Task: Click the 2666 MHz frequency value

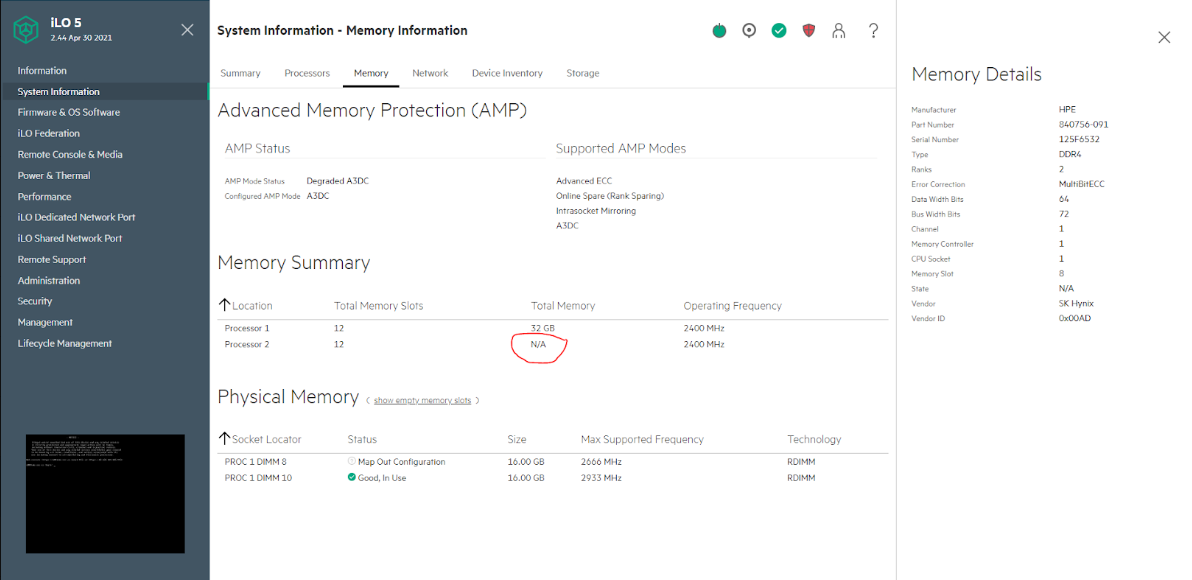Action: [x=601, y=461]
